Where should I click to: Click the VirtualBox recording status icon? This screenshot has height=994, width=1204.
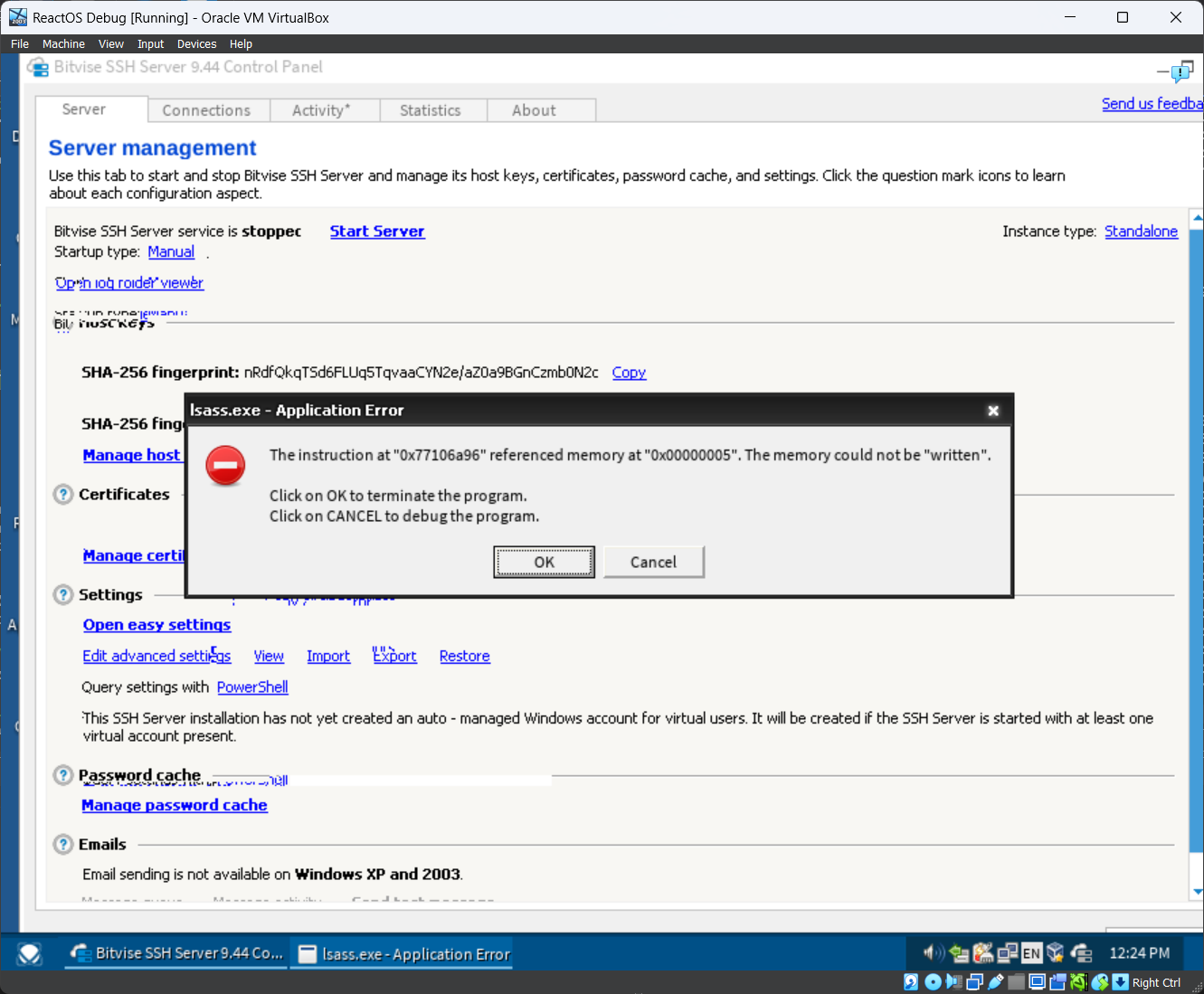[x=1057, y=982]
